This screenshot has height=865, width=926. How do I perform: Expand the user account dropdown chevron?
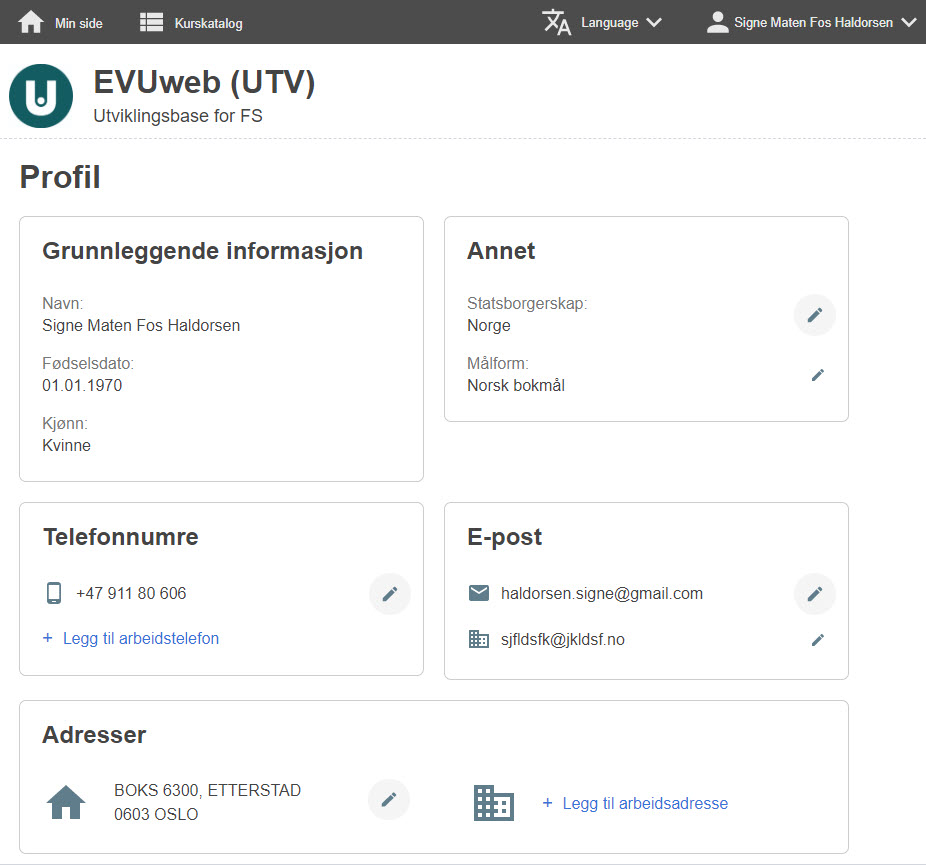pos(909,22)
